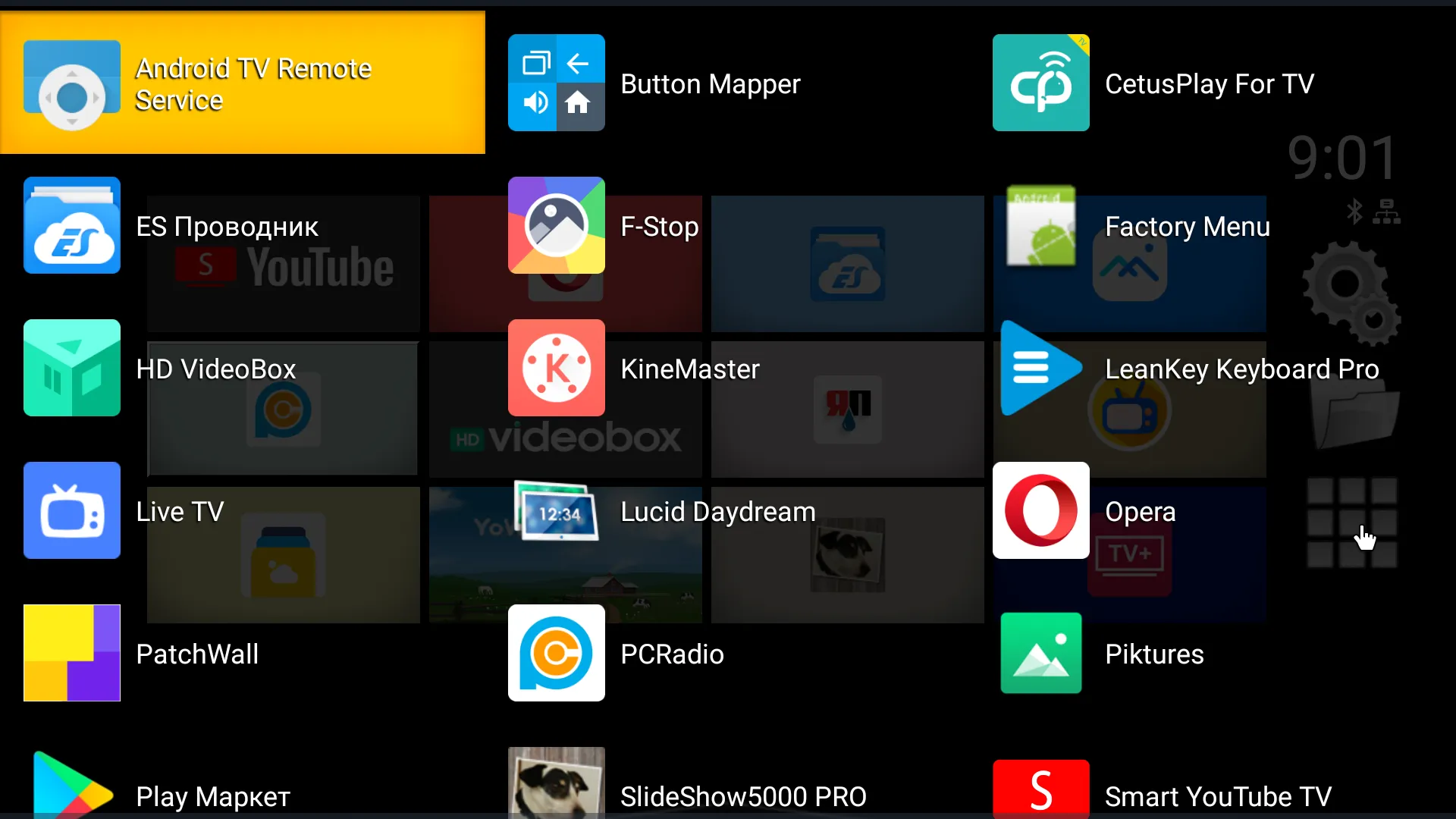Open the Factory Menu Android icon

(1041, 225)
